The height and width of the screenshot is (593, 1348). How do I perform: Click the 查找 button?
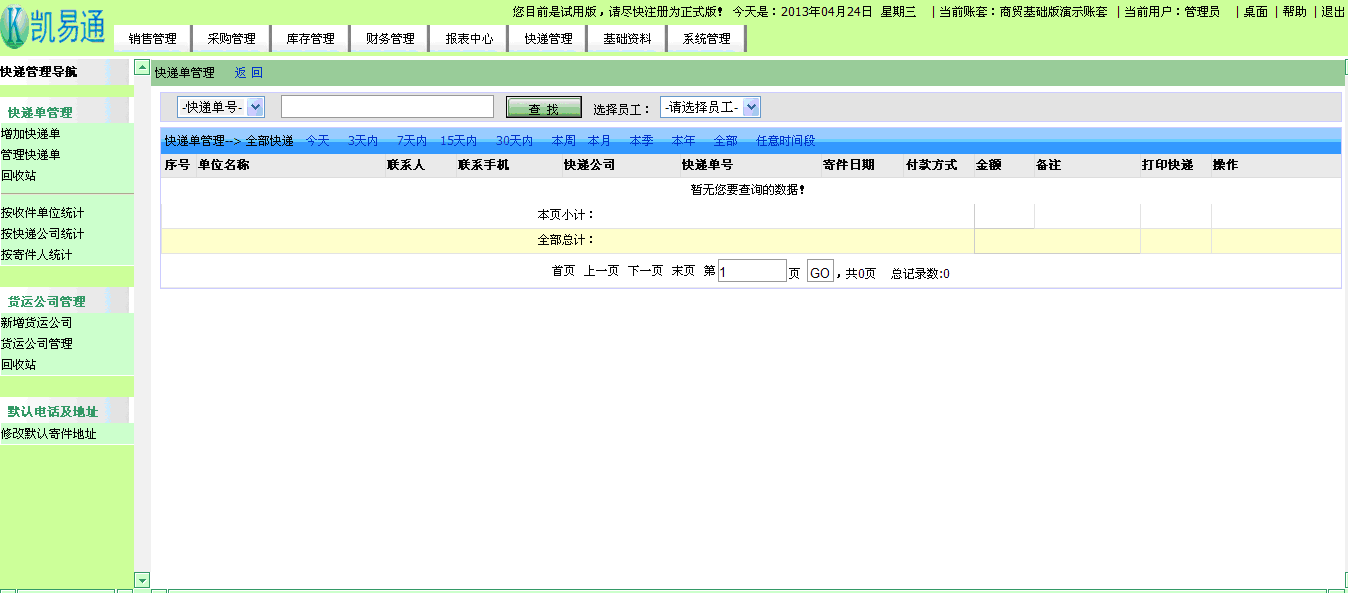click(544, 108)
